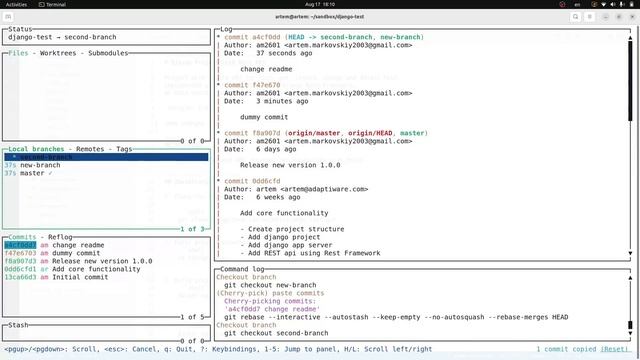Viewport: 640px width, 360px height.
Task: Open the Activities overview
Action: 16,4
